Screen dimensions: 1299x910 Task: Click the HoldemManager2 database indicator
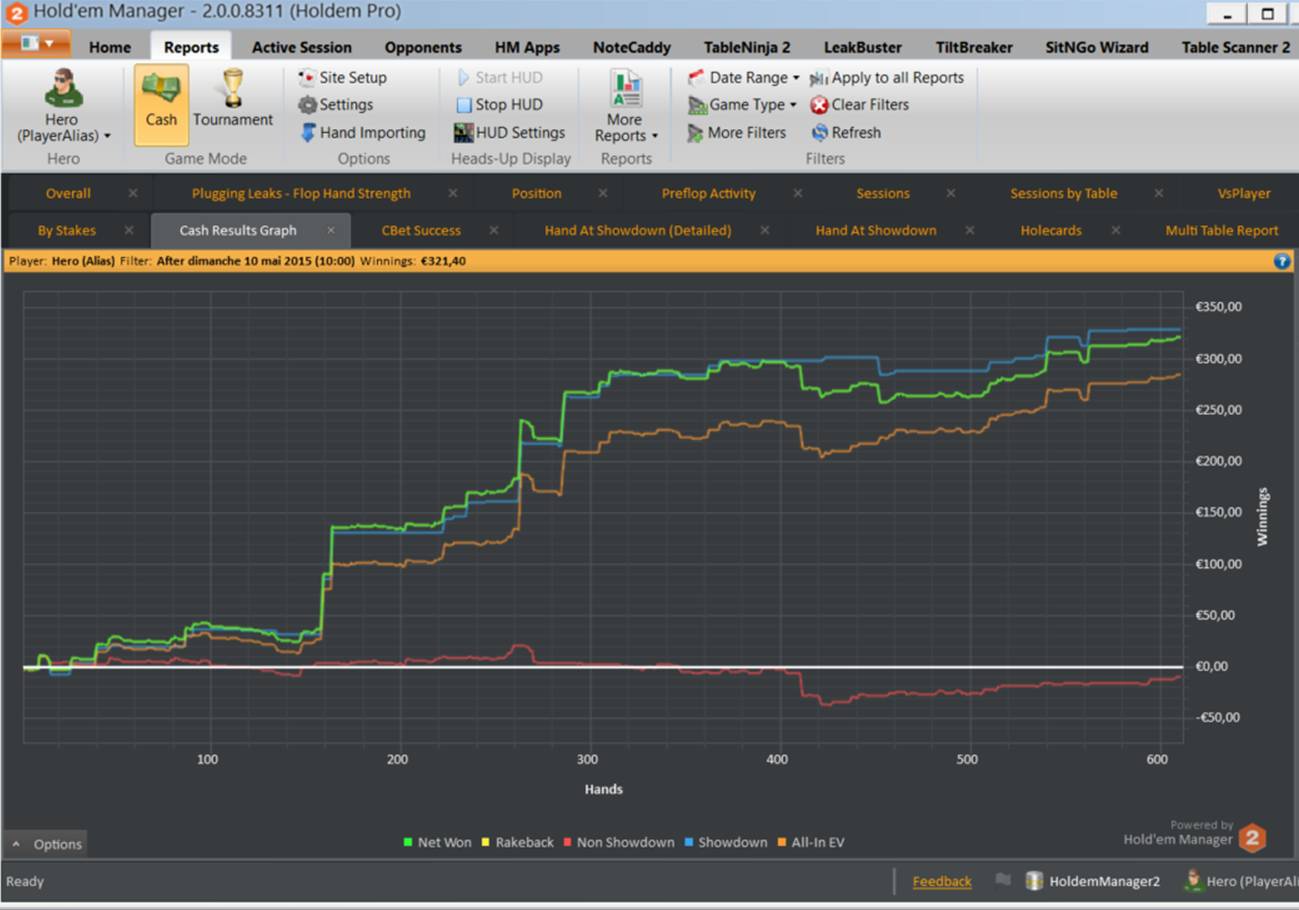(x=1093, y=881)
